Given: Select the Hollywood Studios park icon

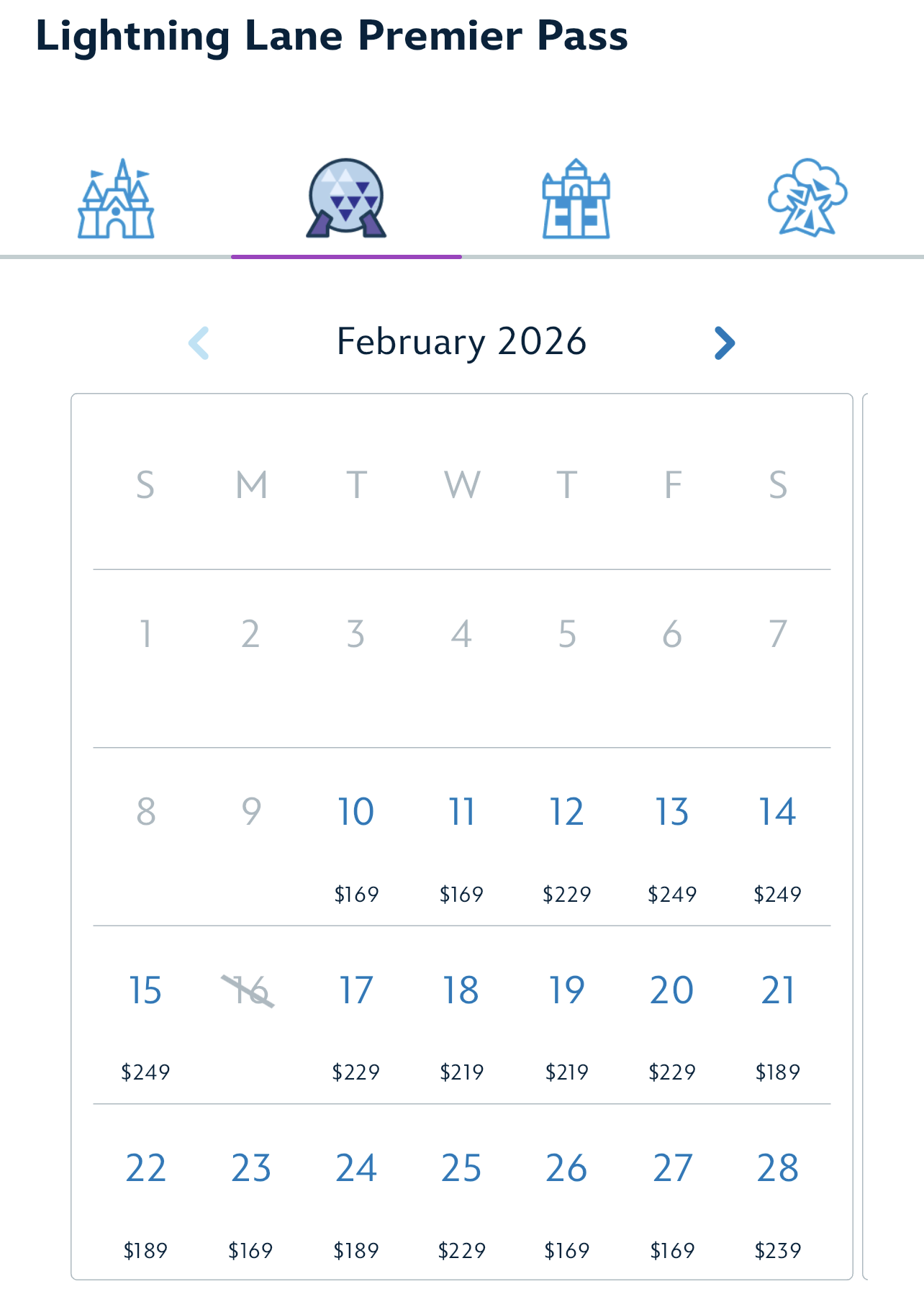Looking at the screenshot, I should coord(576,199).
